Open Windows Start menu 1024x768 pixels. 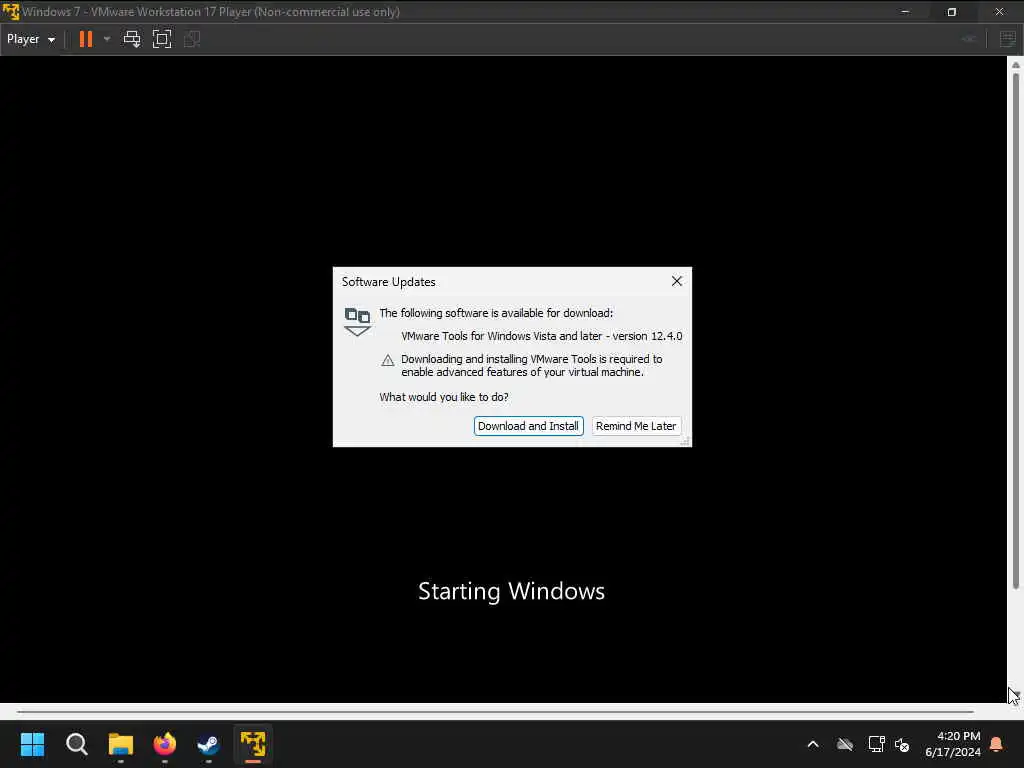pyautogui.click(x=33, y=744)
